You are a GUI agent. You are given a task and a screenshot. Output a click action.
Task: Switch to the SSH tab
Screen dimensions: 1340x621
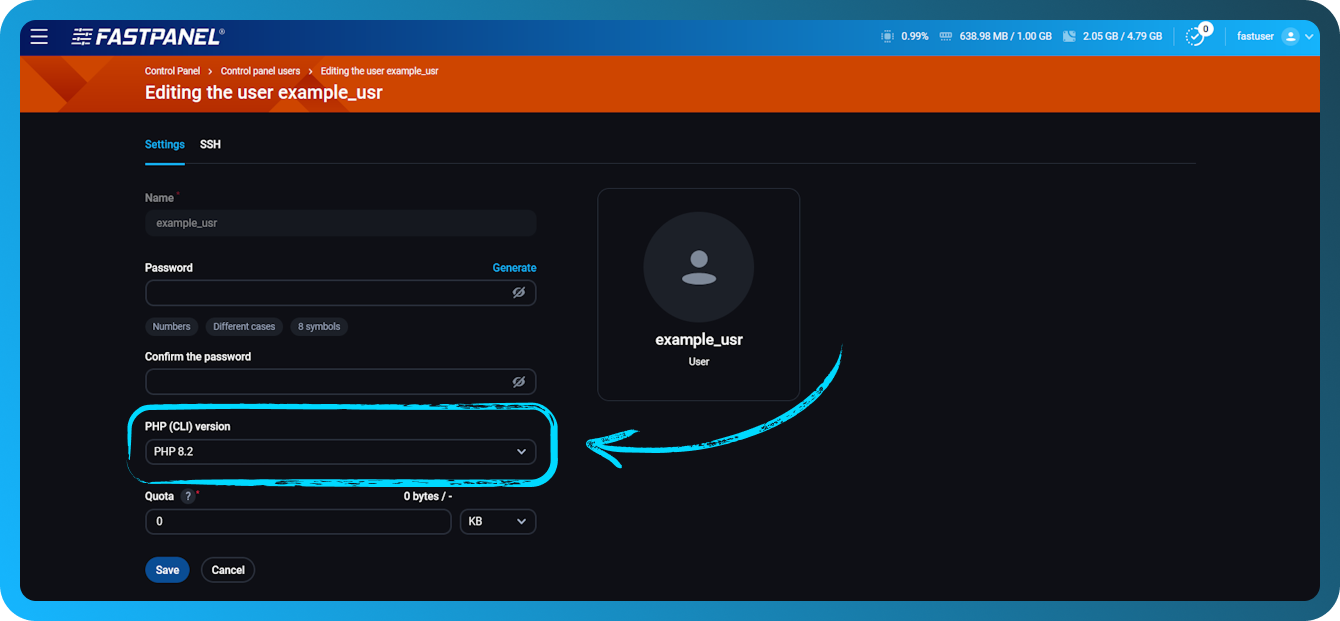pos(210,144)
